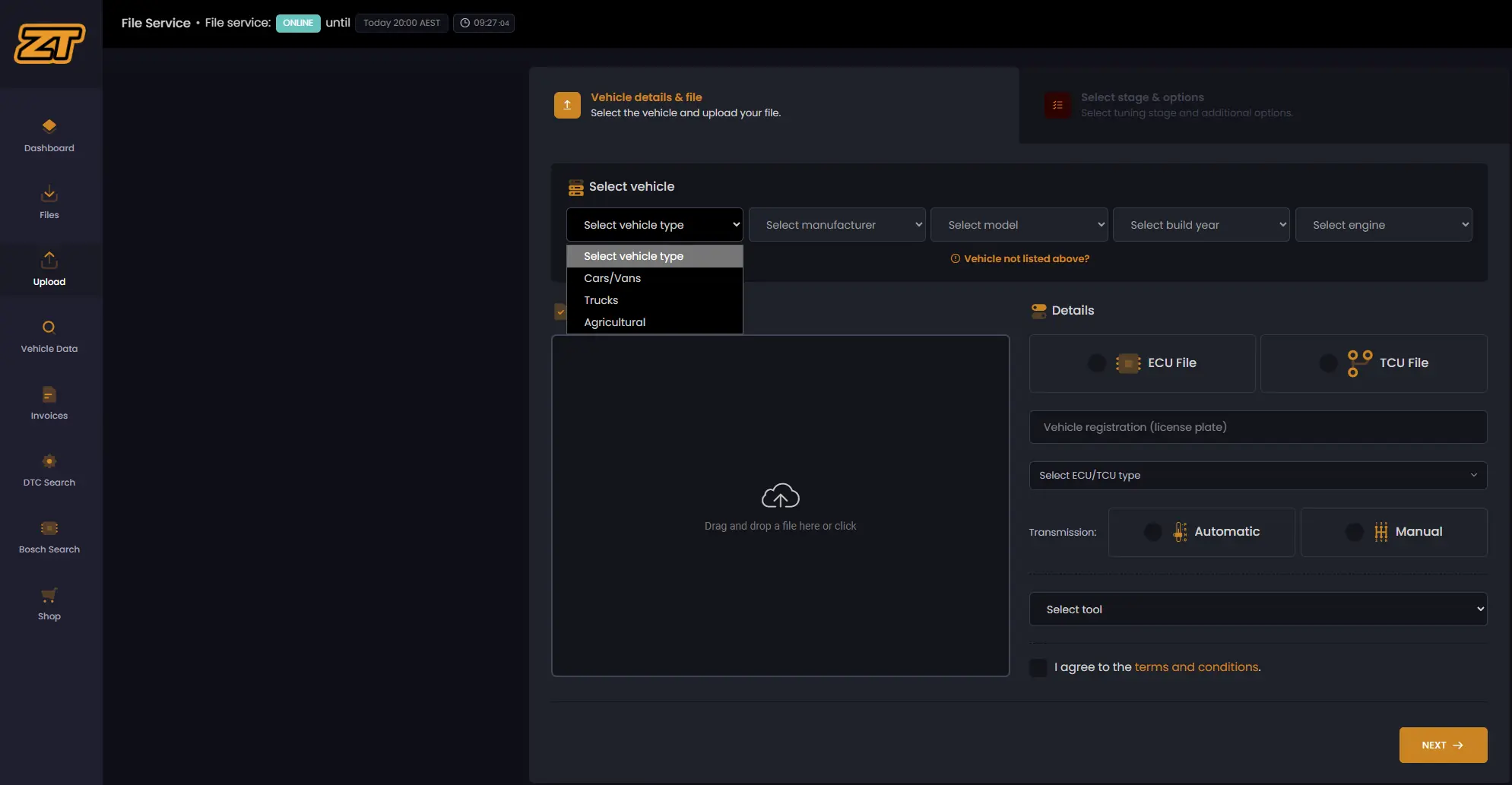The width and height of the screenshot is (1512, 785).
Task: Open Select model dropdown
Action: pos(1019,225)
